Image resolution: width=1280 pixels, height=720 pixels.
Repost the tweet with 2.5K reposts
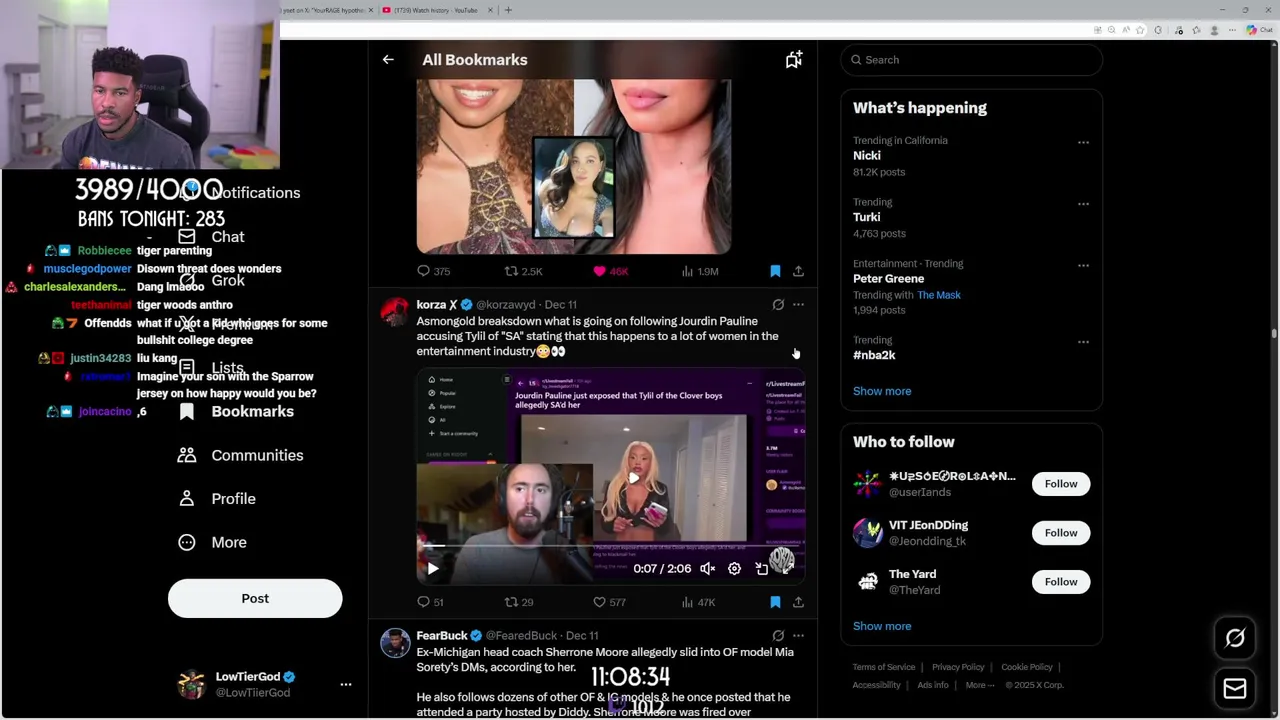(523, 271)
